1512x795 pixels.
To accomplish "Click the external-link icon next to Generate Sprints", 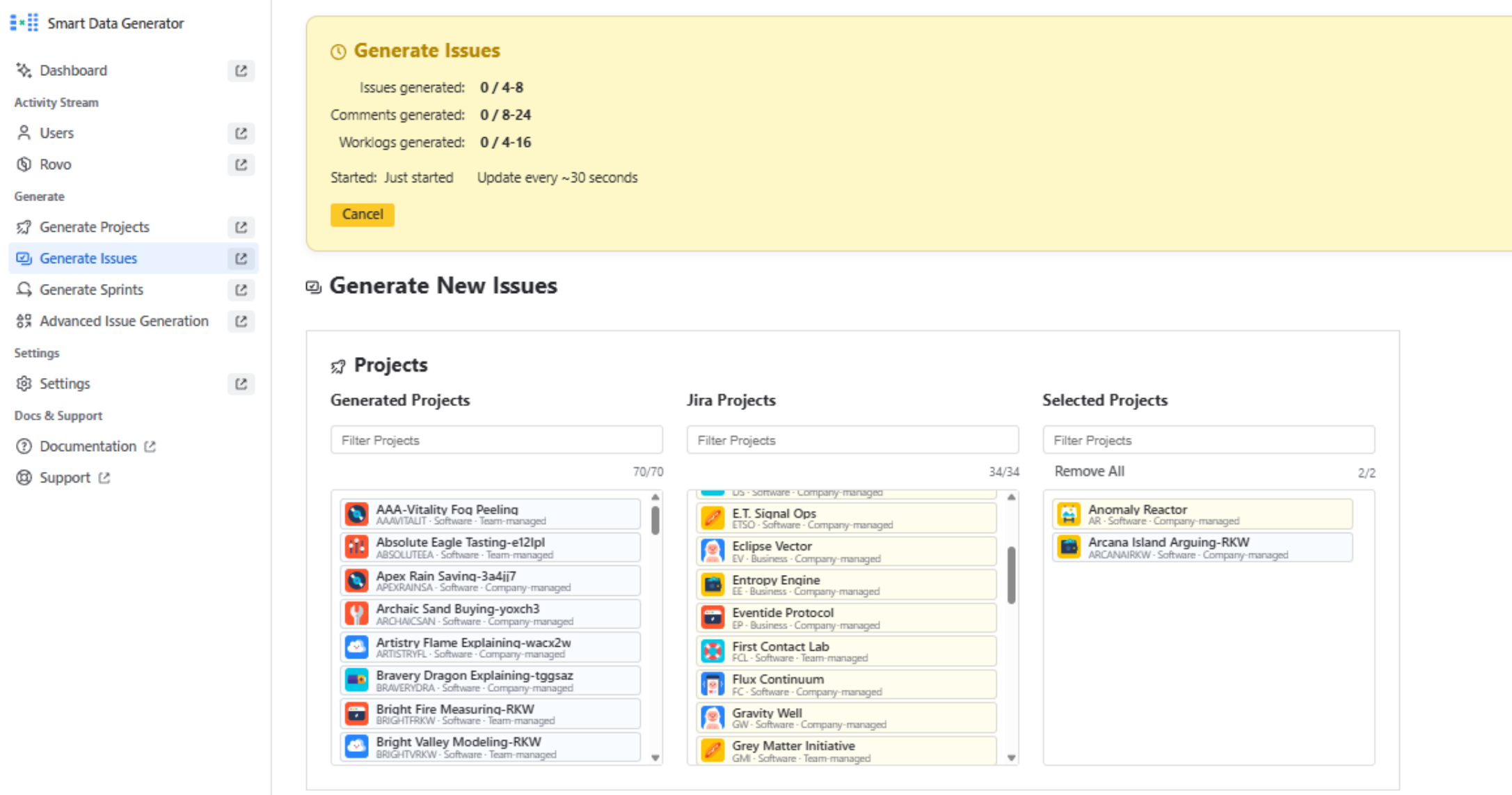I will tap(241, 290).
